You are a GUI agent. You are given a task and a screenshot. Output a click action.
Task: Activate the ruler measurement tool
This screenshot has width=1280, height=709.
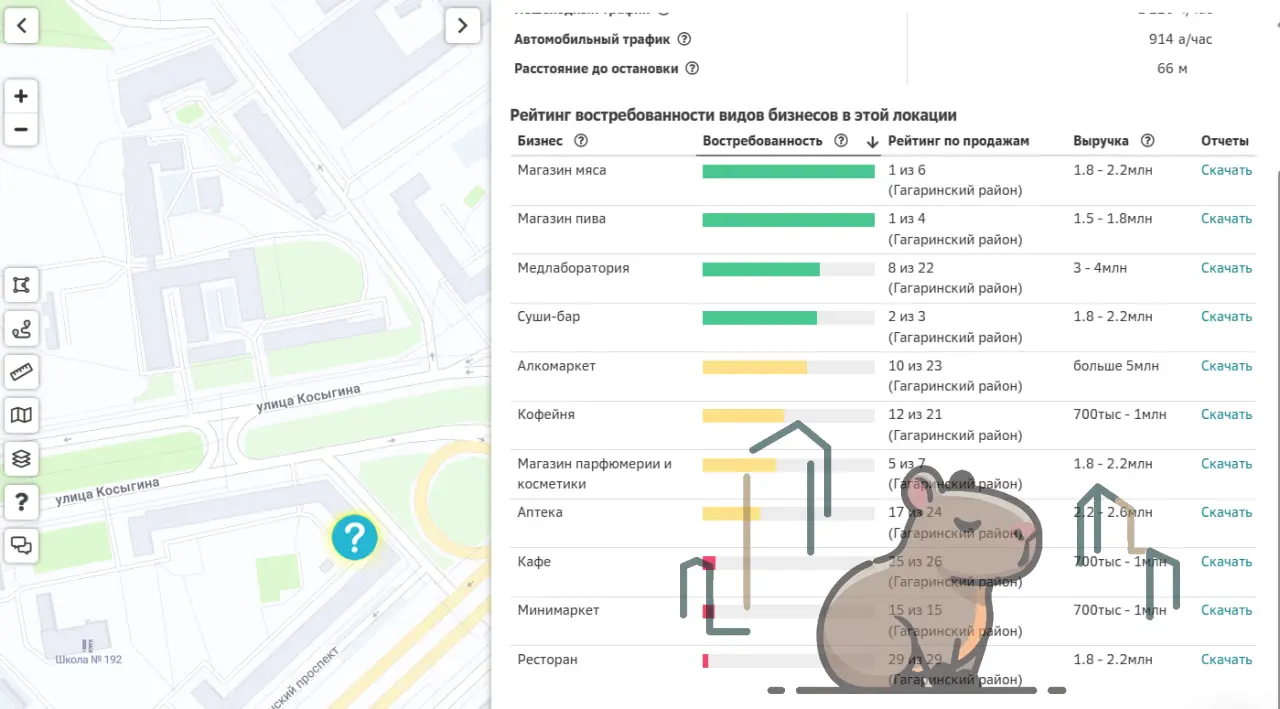[21, 372]
